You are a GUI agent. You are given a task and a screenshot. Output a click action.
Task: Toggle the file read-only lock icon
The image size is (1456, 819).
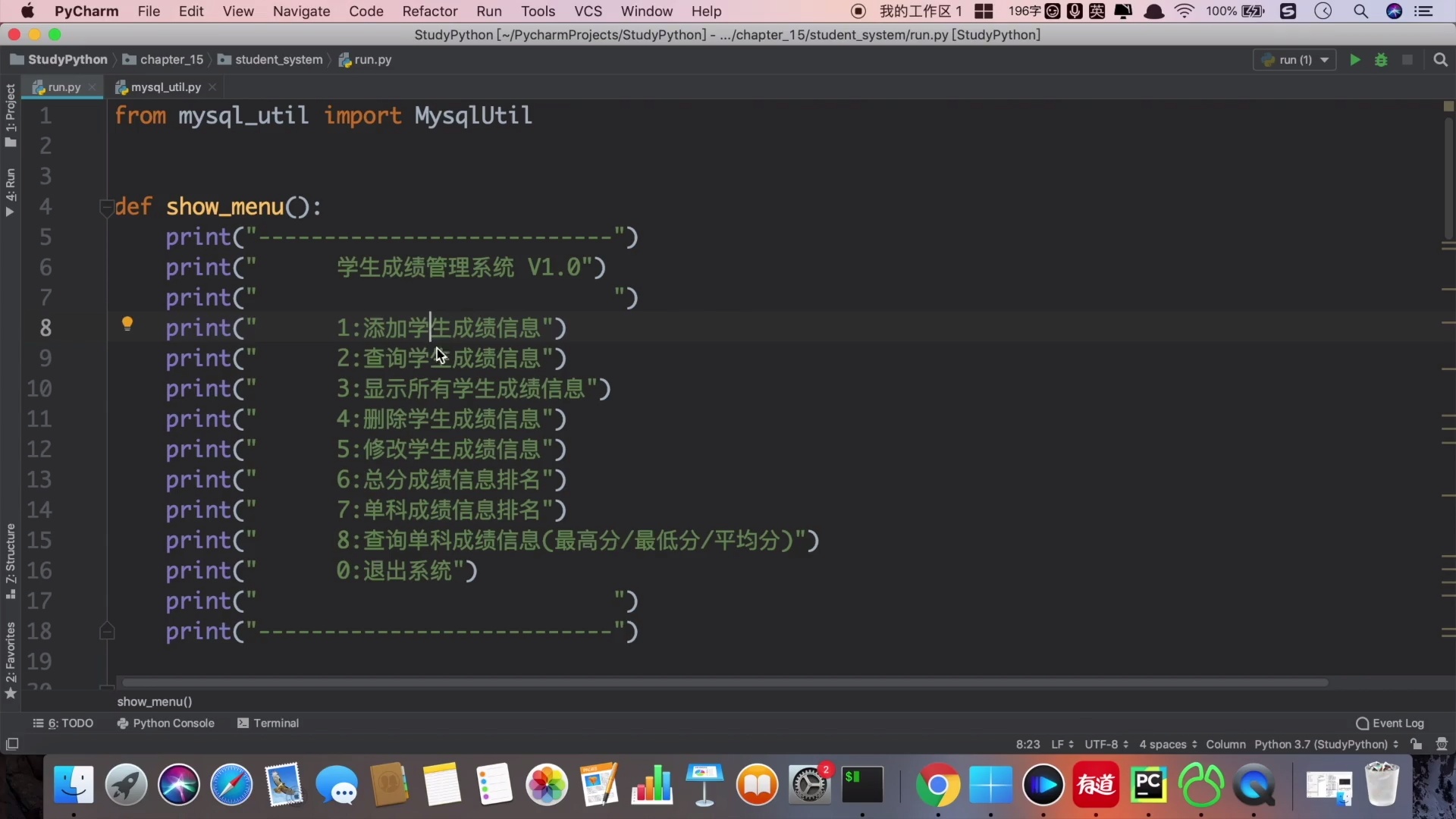[x=1417, y=745]
